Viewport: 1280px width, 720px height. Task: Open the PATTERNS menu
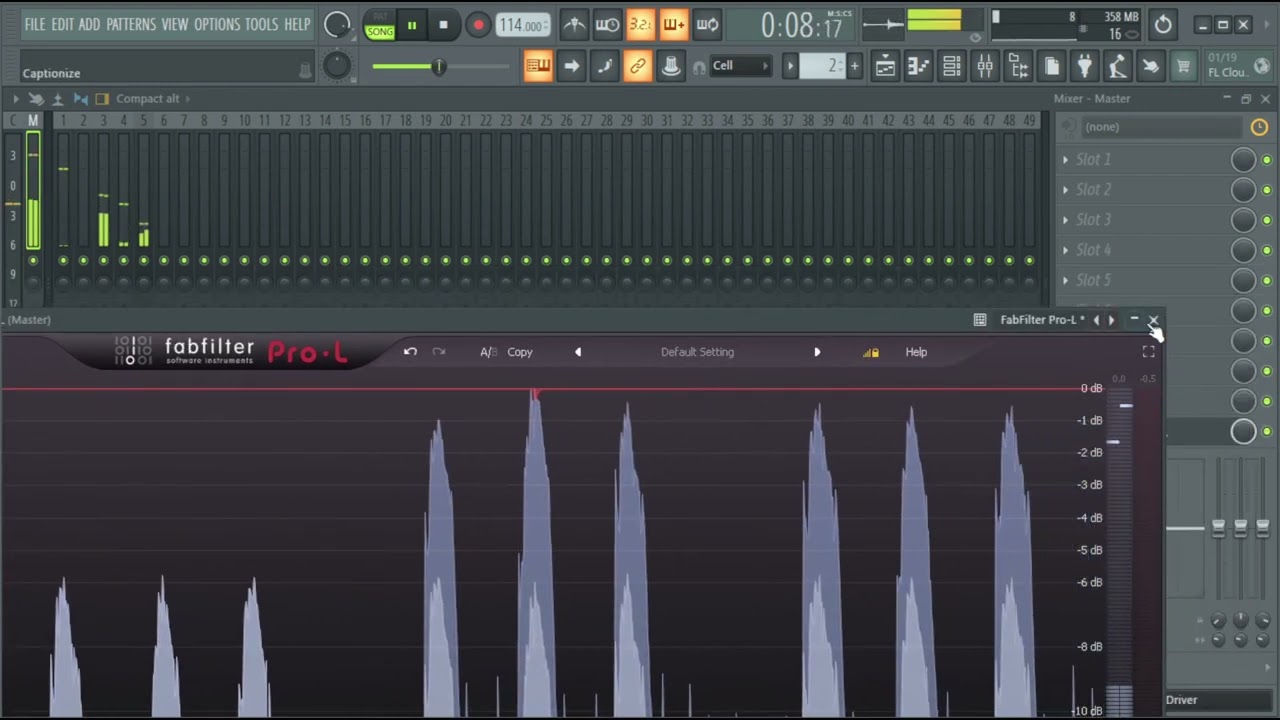(130, 24)
